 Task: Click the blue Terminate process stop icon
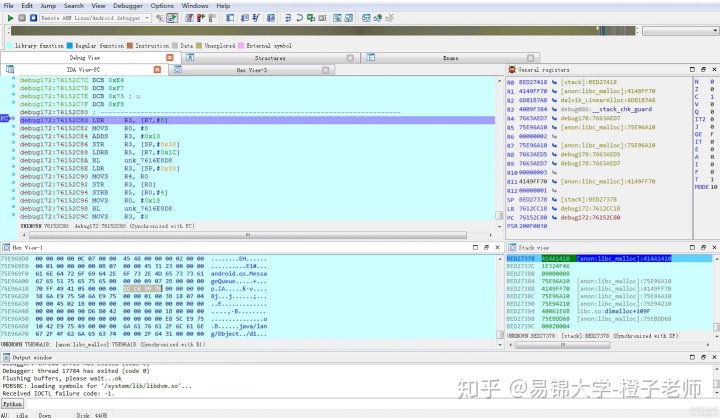(x=34, y=18)
